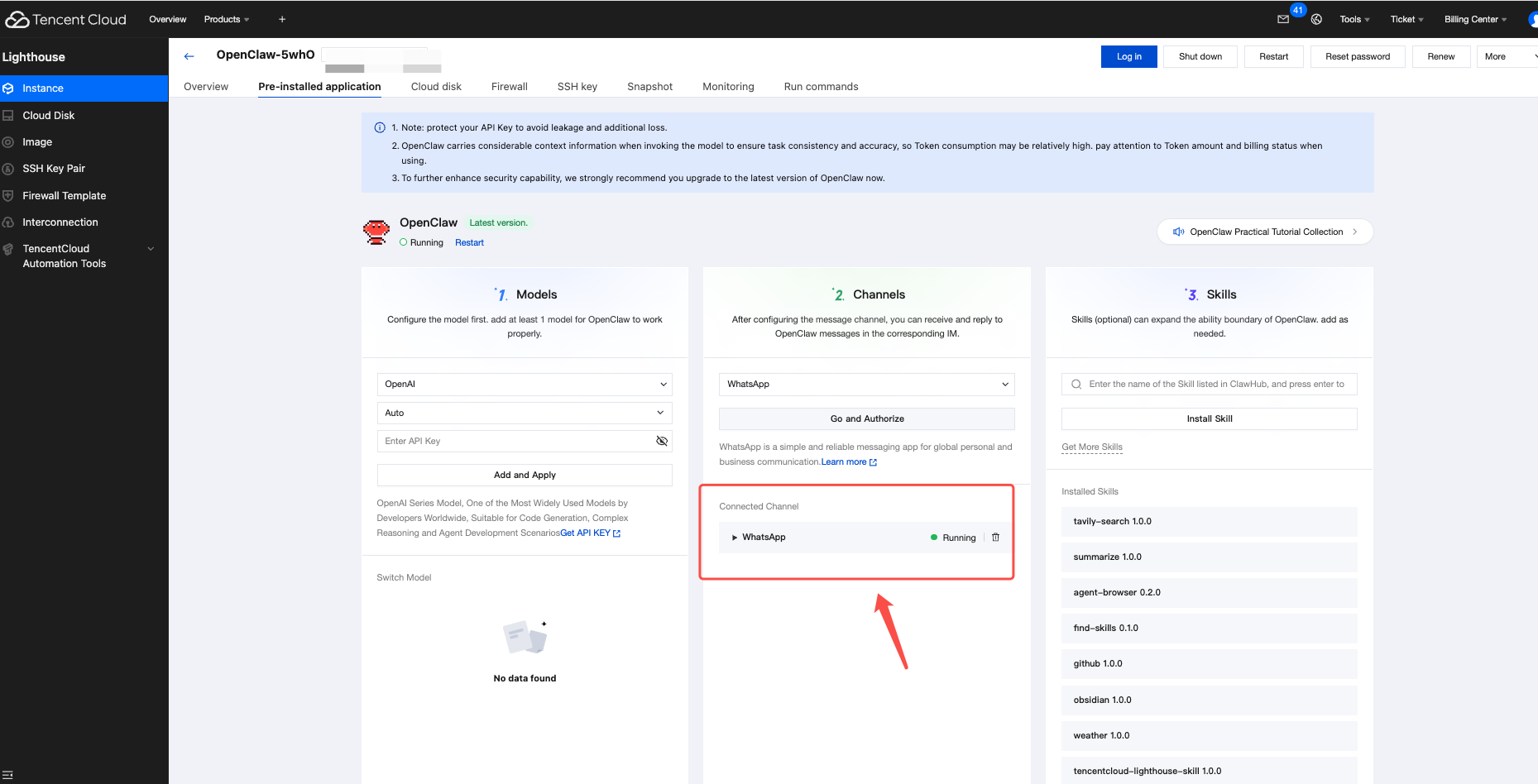Open the OpenAI model provider dropdown

[524, 385]
